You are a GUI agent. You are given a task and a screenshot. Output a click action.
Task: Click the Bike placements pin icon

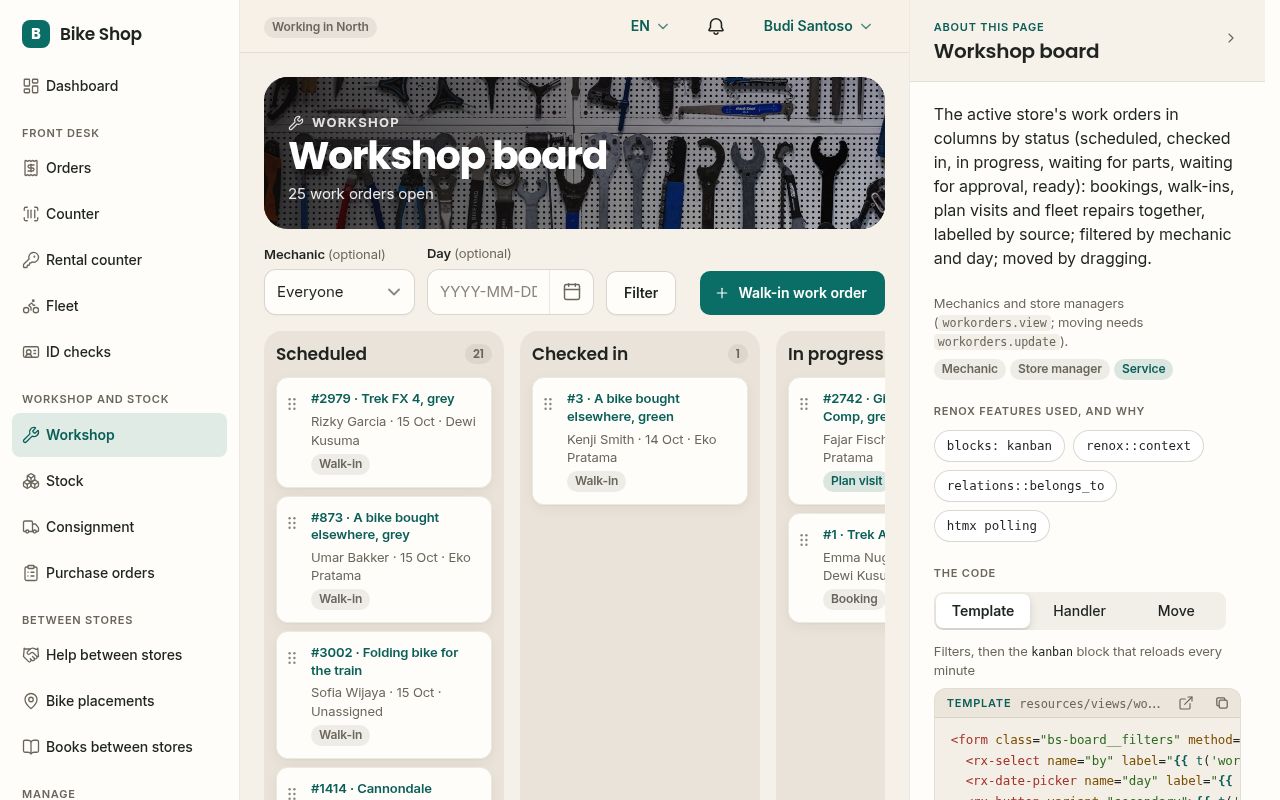(31, 701)
